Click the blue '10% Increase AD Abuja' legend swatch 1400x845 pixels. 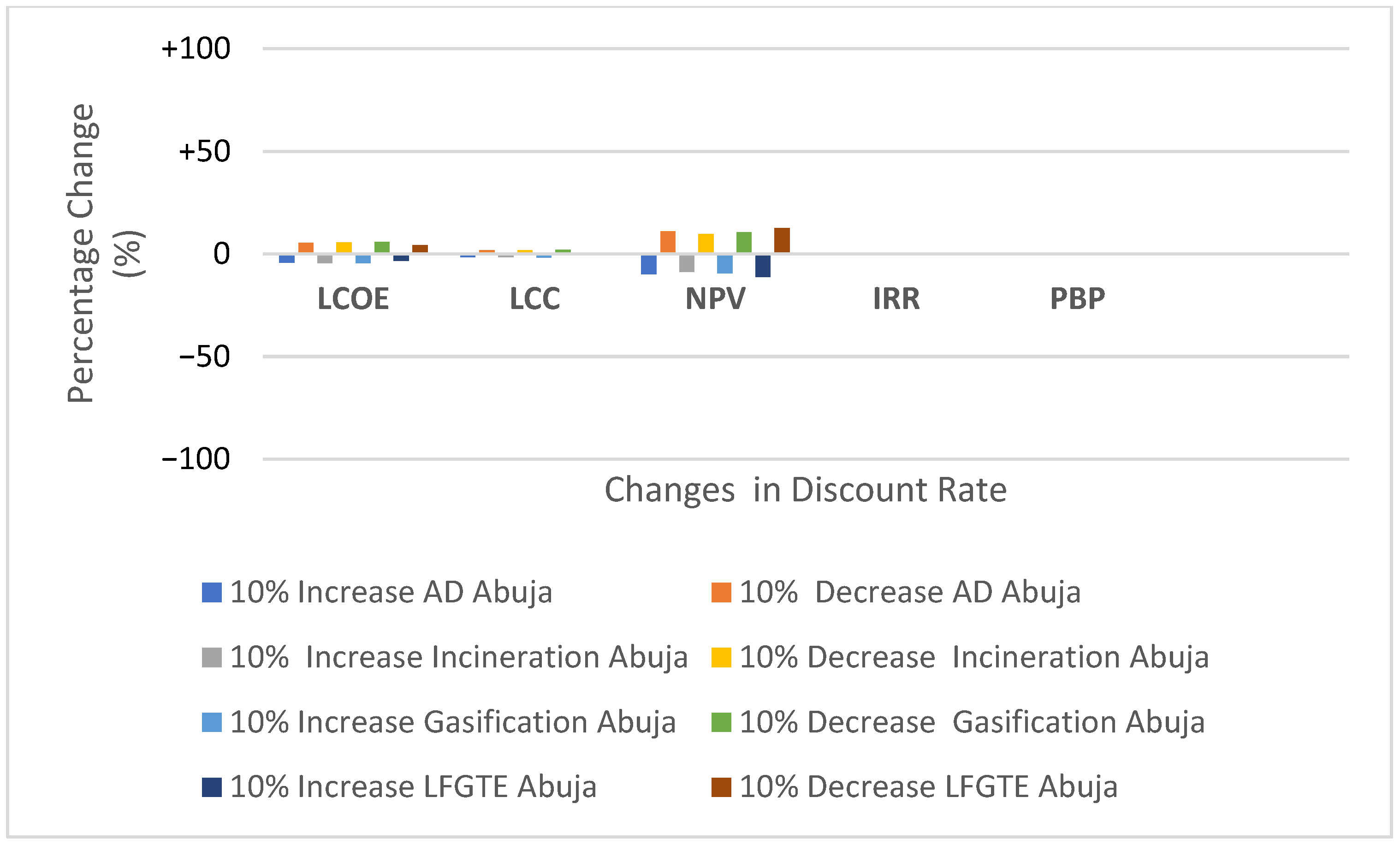tap(211, 593)
